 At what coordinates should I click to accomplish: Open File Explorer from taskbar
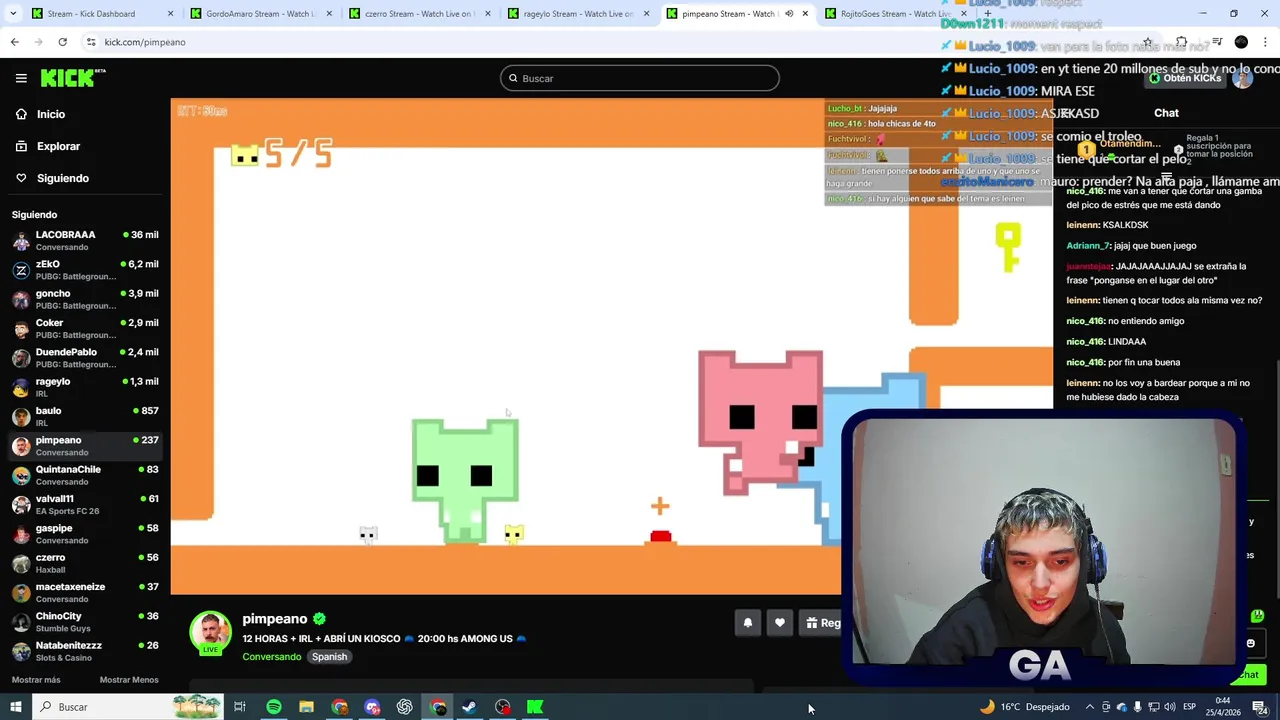(x=306, y=707)
